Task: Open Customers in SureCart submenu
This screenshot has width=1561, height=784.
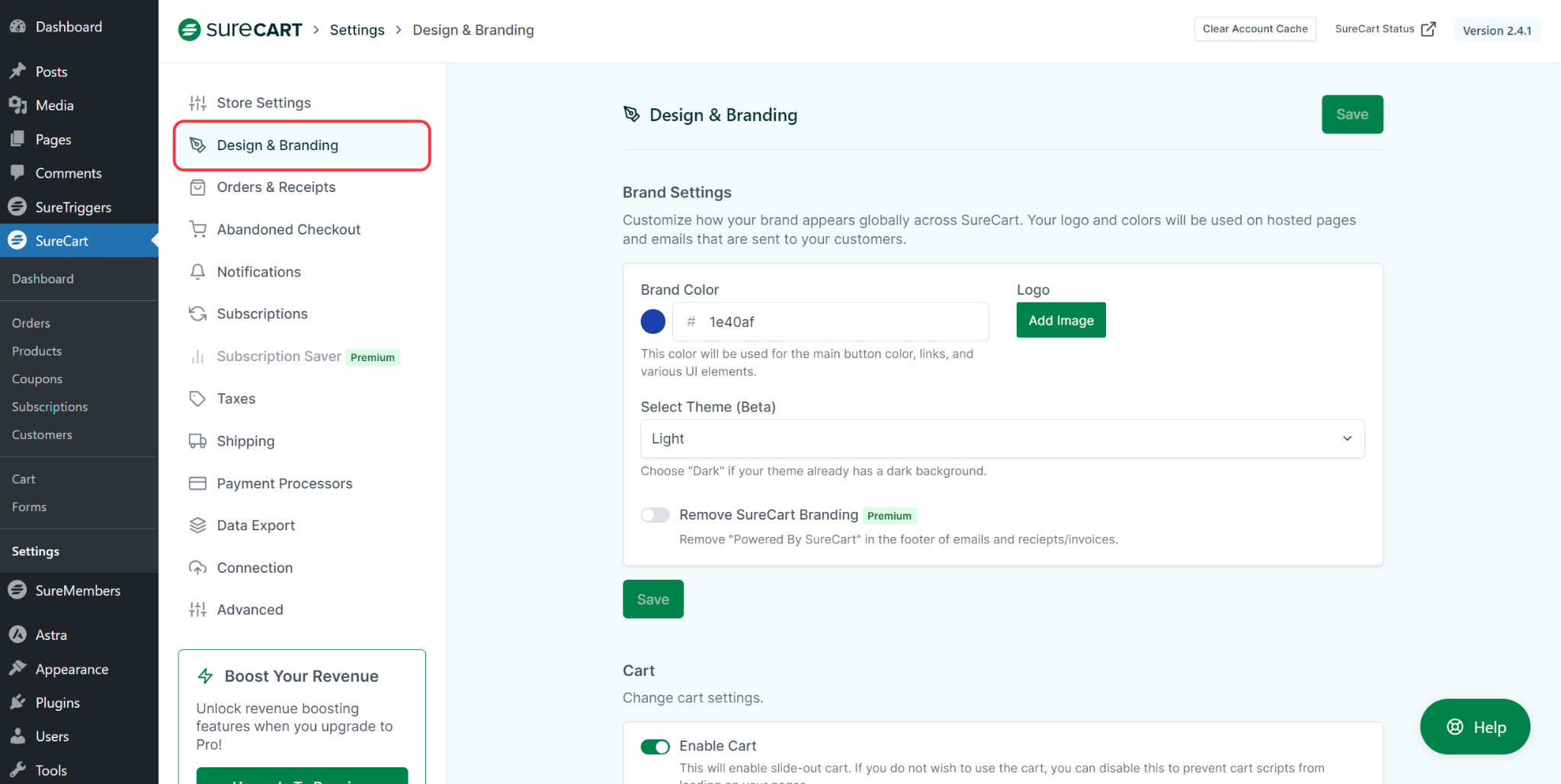Action: tap(42, 435)
